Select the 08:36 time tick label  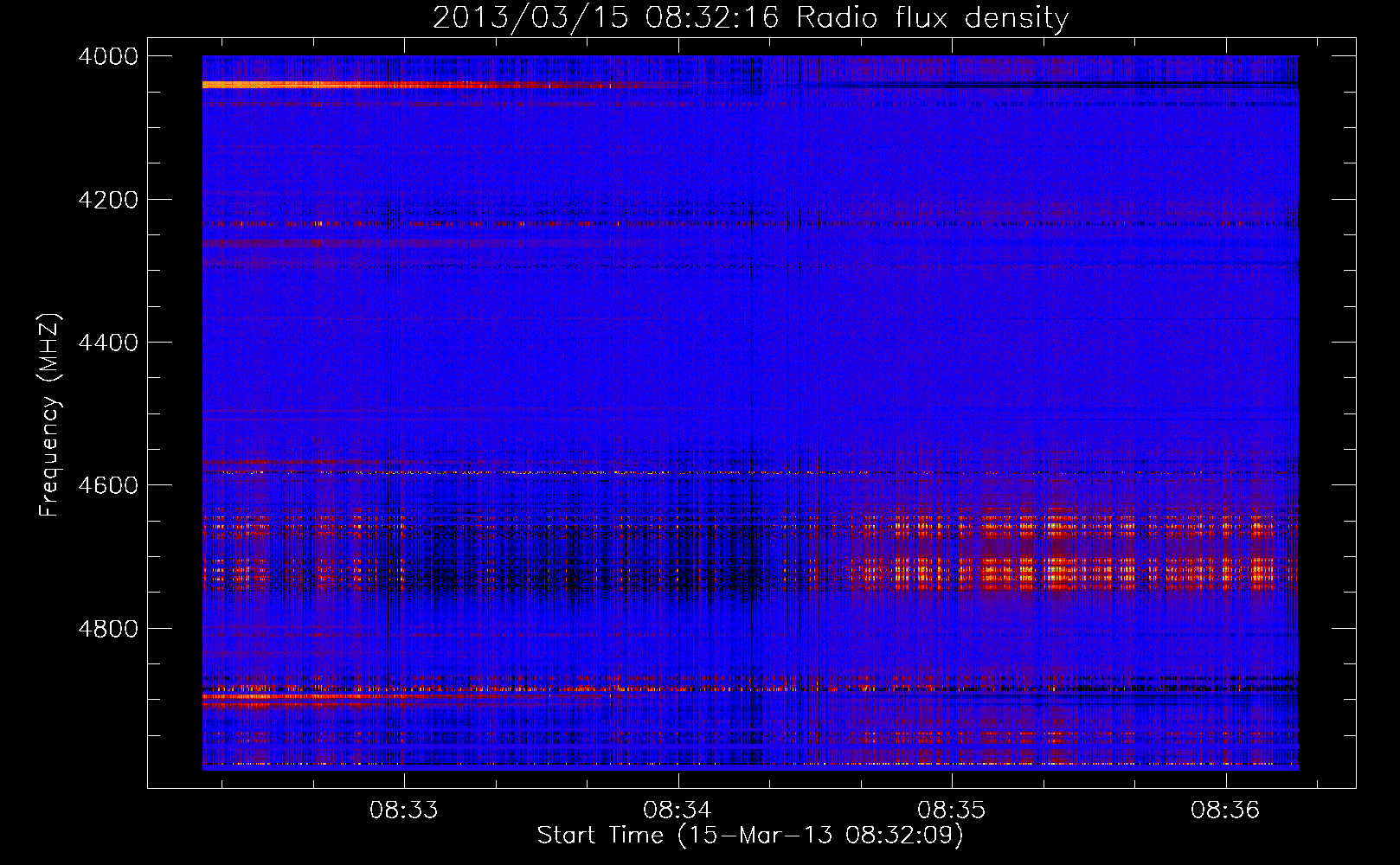tap(1225, 811)
